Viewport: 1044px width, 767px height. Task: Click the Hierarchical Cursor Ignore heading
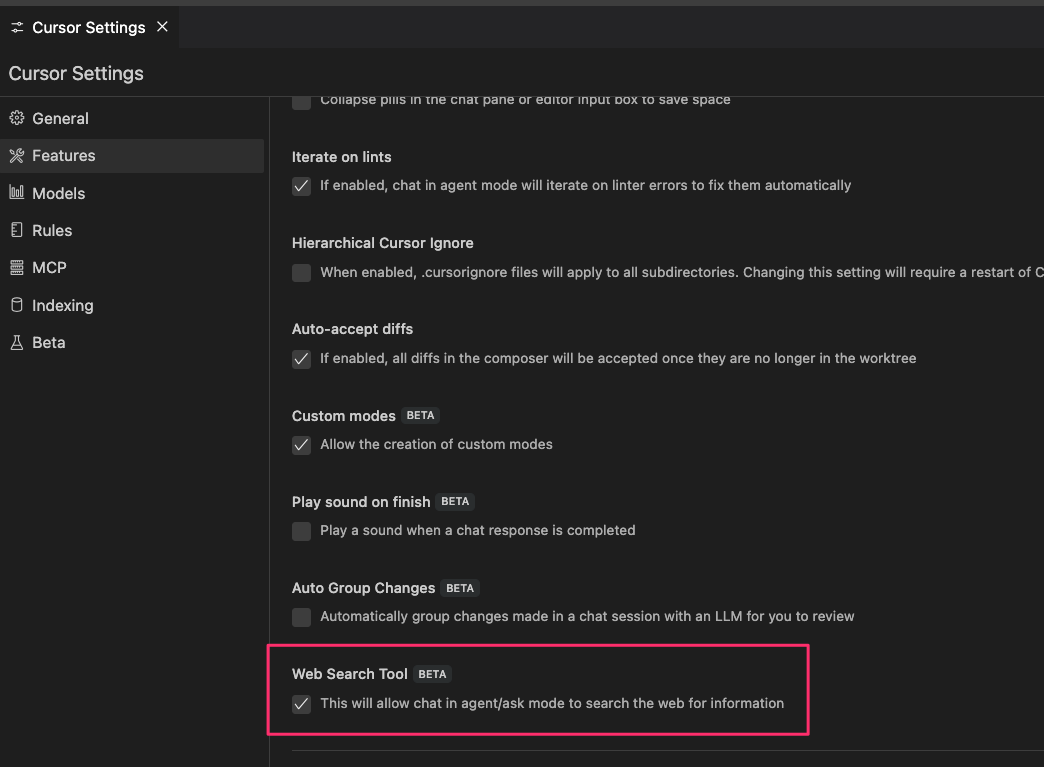click(x=383, y=243)
